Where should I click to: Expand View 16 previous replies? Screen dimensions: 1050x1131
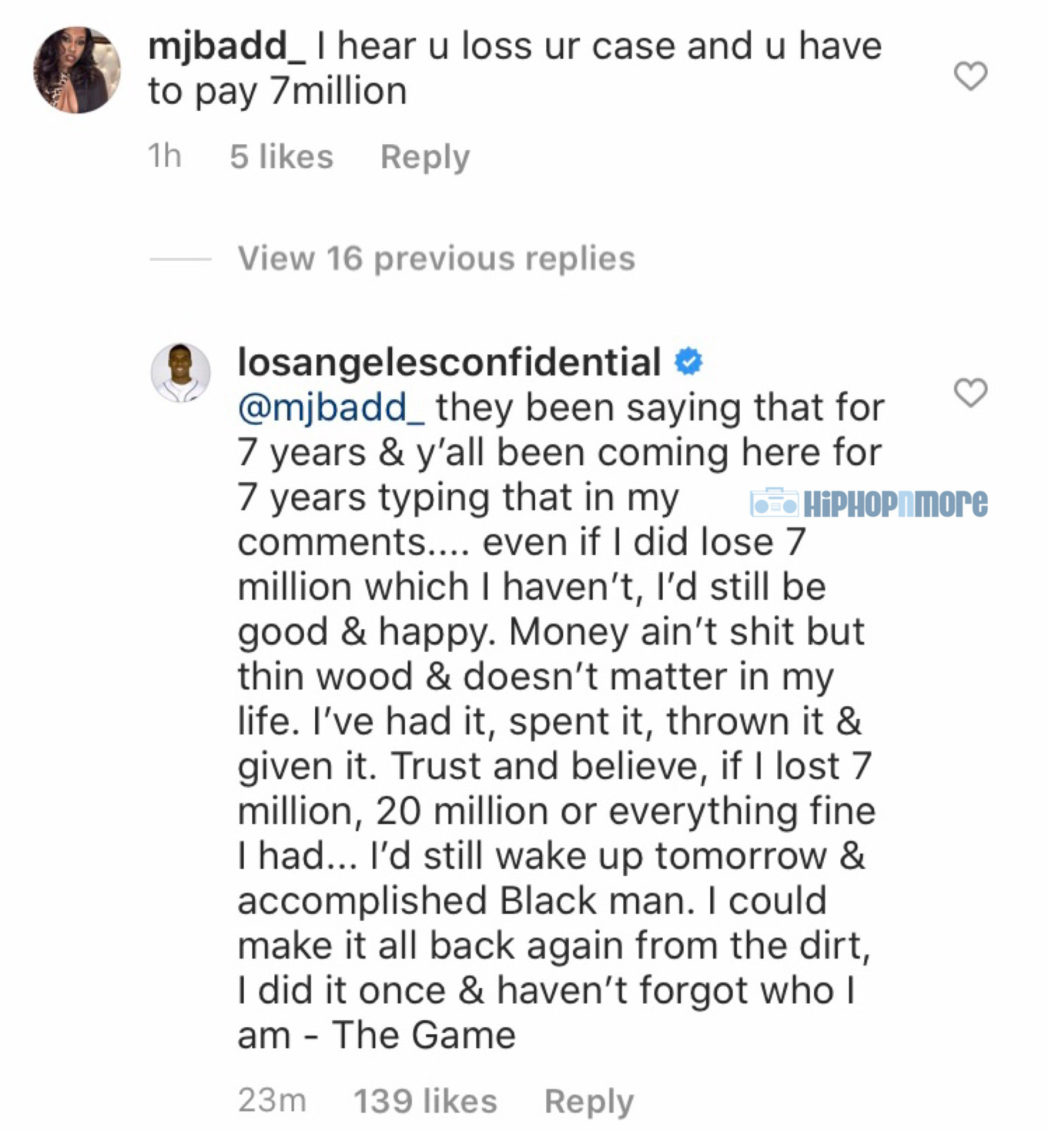[x=436, y=259]
